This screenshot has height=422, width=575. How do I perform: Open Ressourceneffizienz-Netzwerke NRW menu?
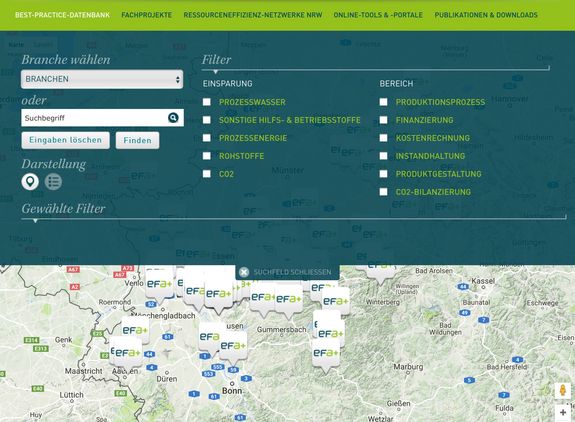[x=253, y=15]
